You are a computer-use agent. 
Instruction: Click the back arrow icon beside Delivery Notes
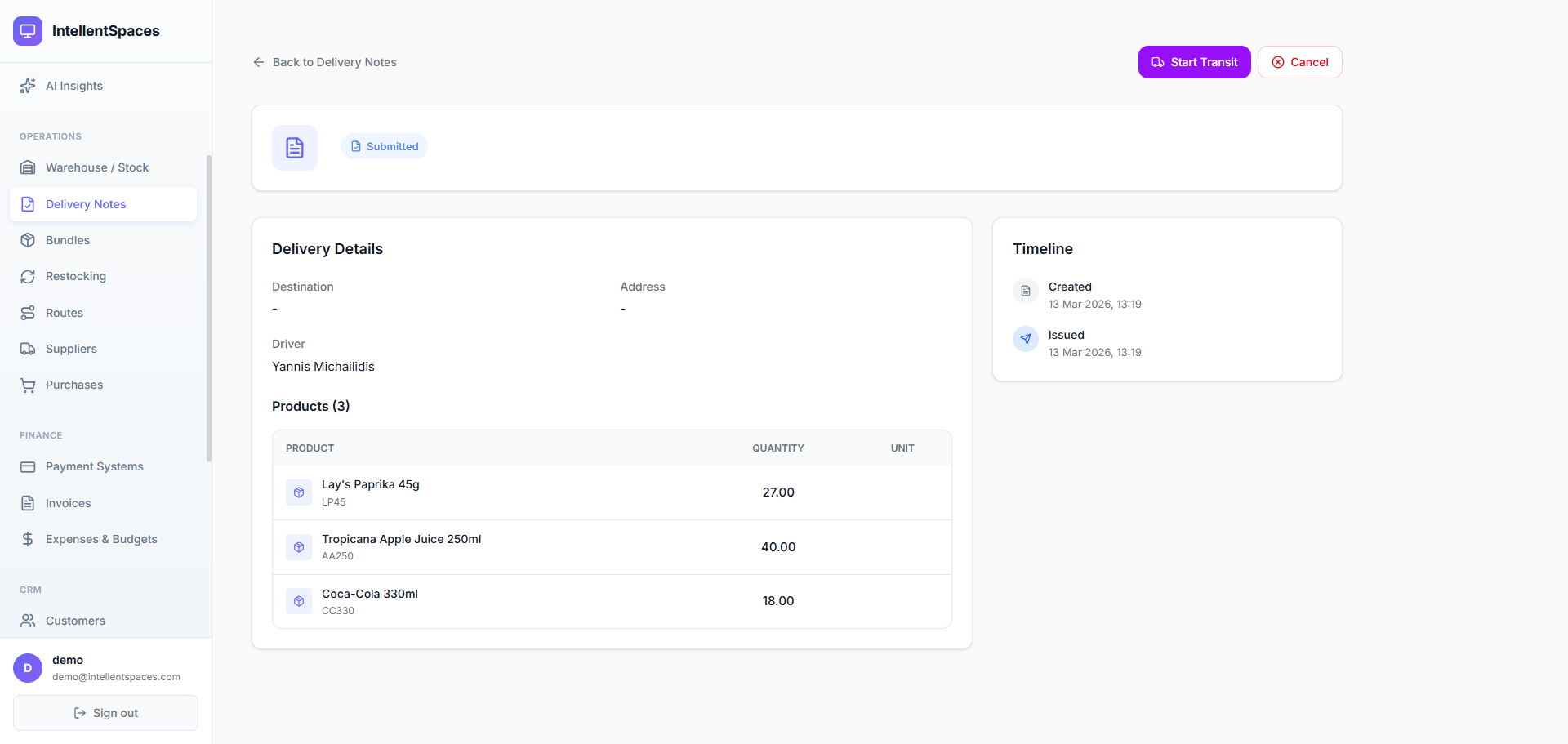point(259,62)
